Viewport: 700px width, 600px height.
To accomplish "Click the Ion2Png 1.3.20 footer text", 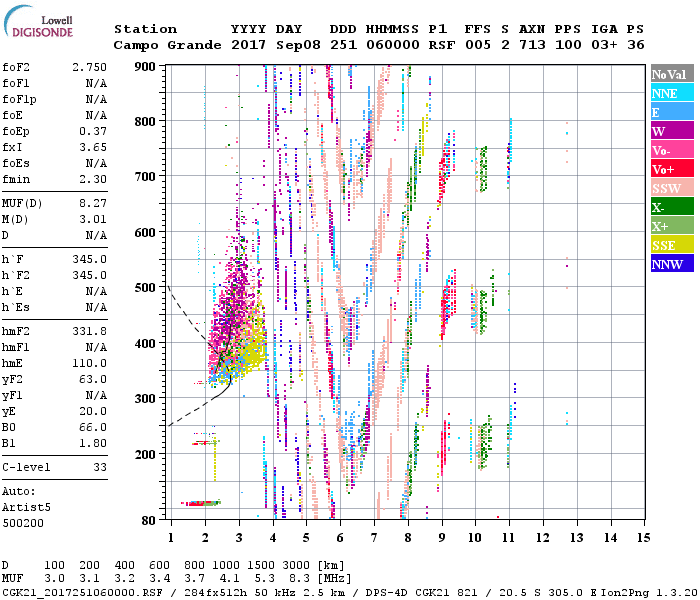I will [x=649, y=592].
